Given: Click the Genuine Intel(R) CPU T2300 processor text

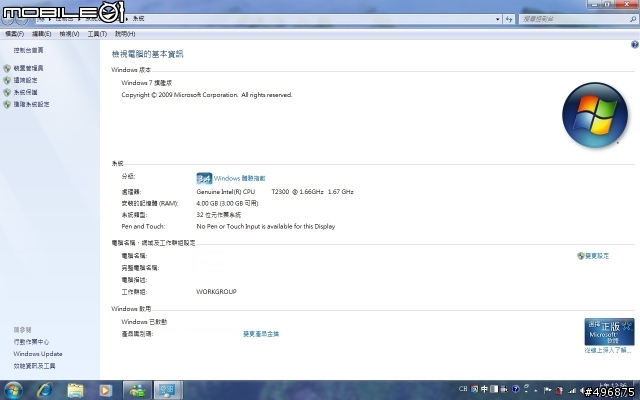Looking at the screenshot, I should pos(275,191).
